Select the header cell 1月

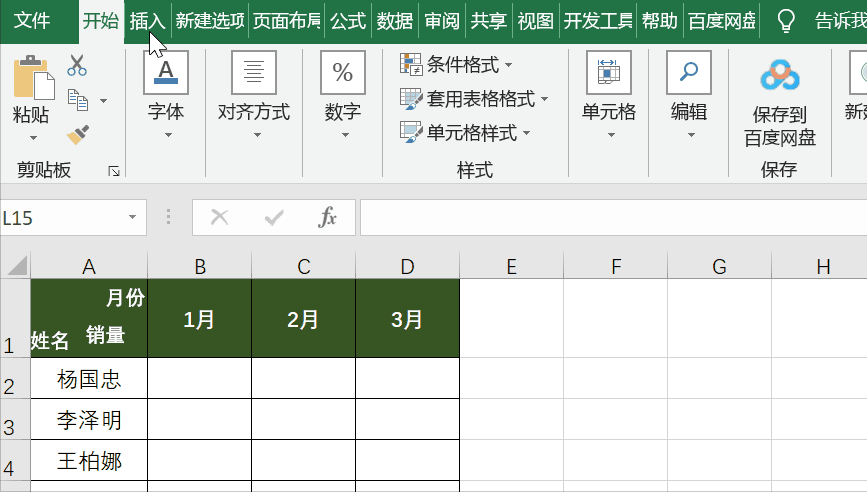[200, 318]
